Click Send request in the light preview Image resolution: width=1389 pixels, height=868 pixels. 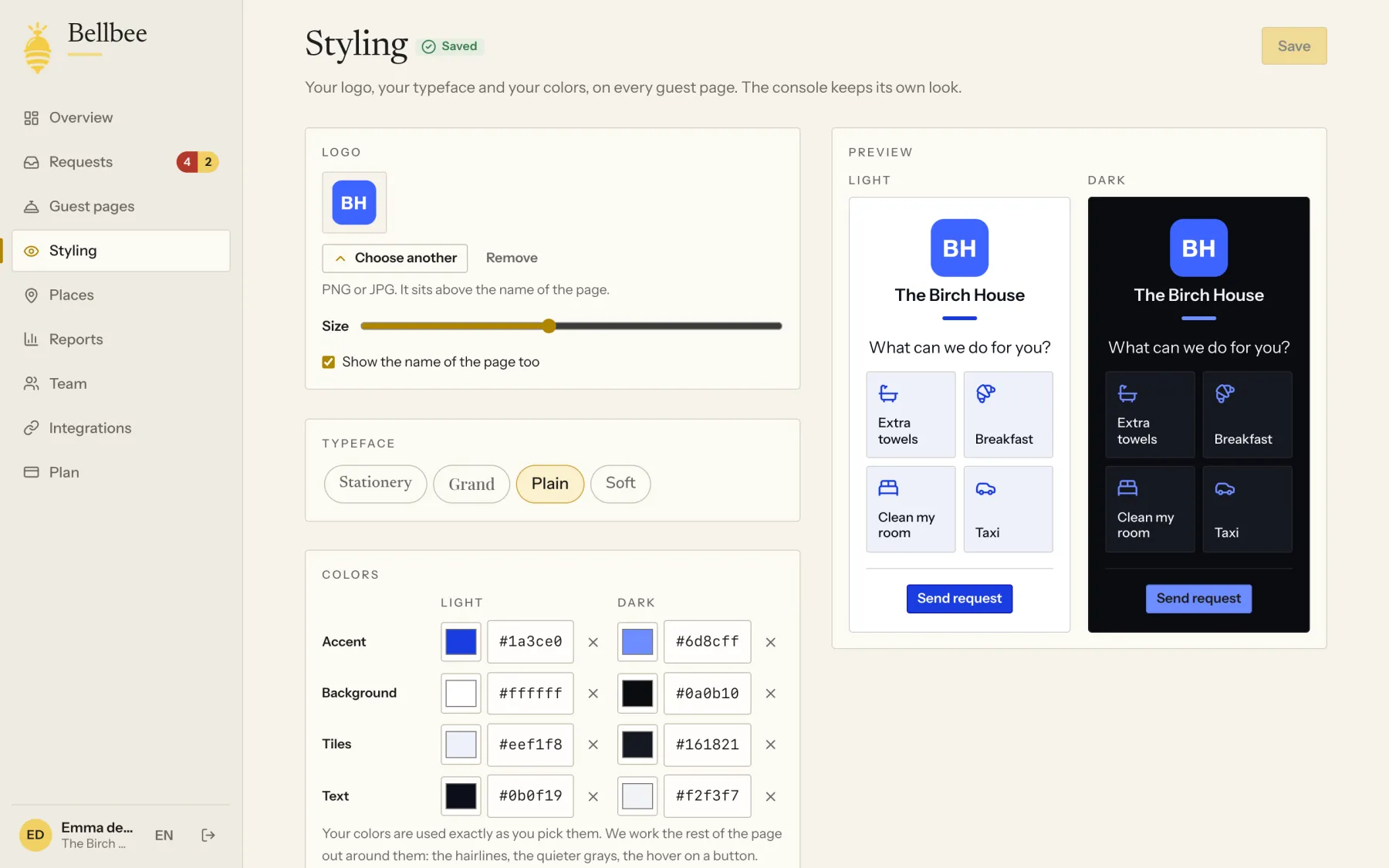pyautogui.click(x=959, y=599)
